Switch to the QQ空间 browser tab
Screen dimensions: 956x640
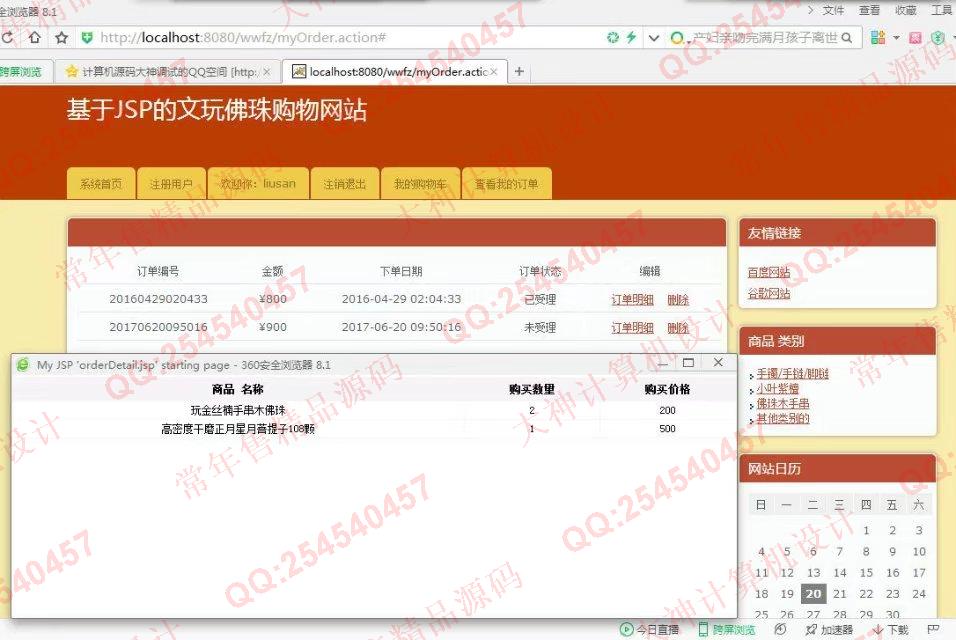click(168, 72)
